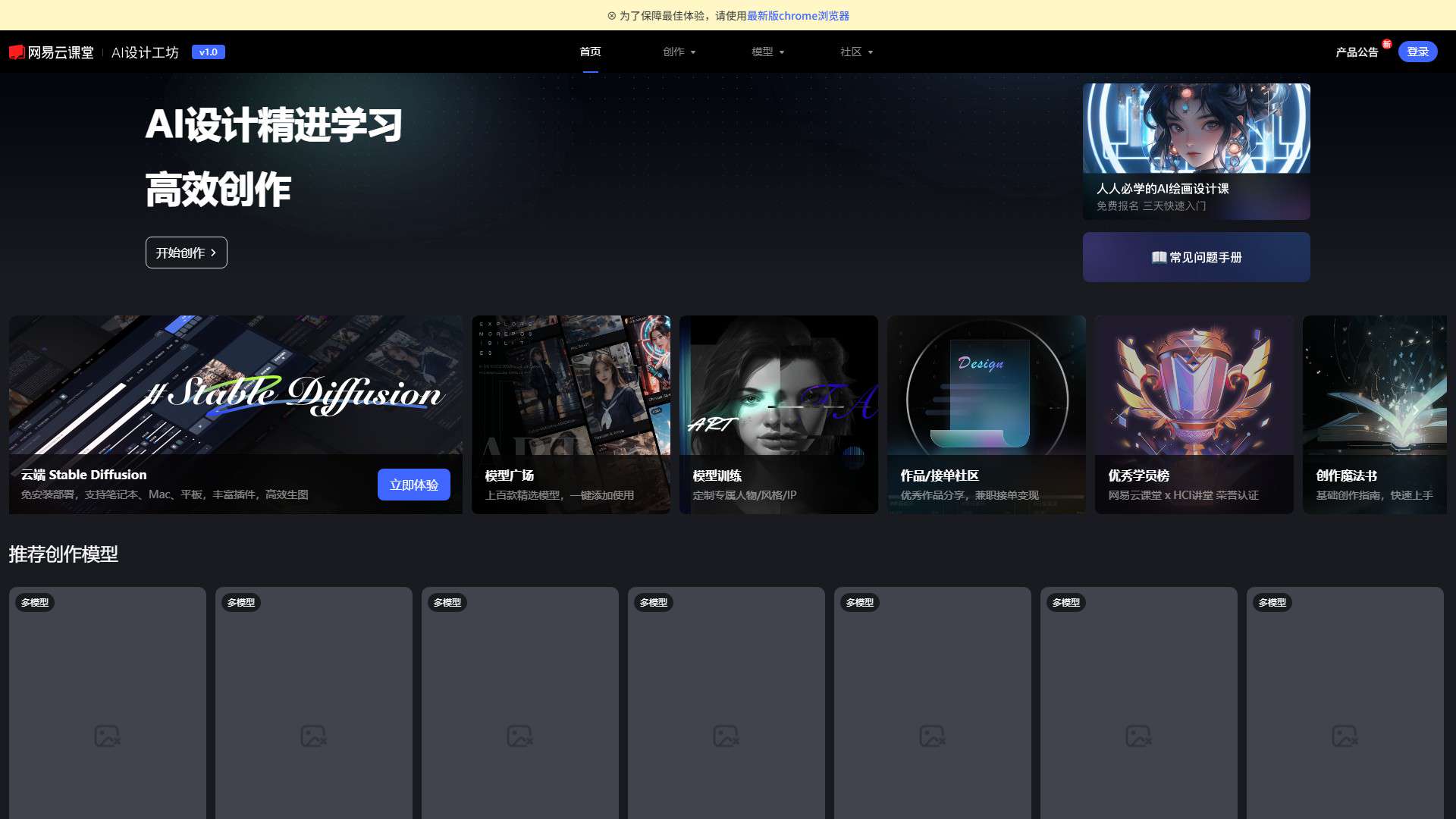Click the AI设计精进学习 headline text
Viewport: 1456px width, 819px height.
click(274, 125)
